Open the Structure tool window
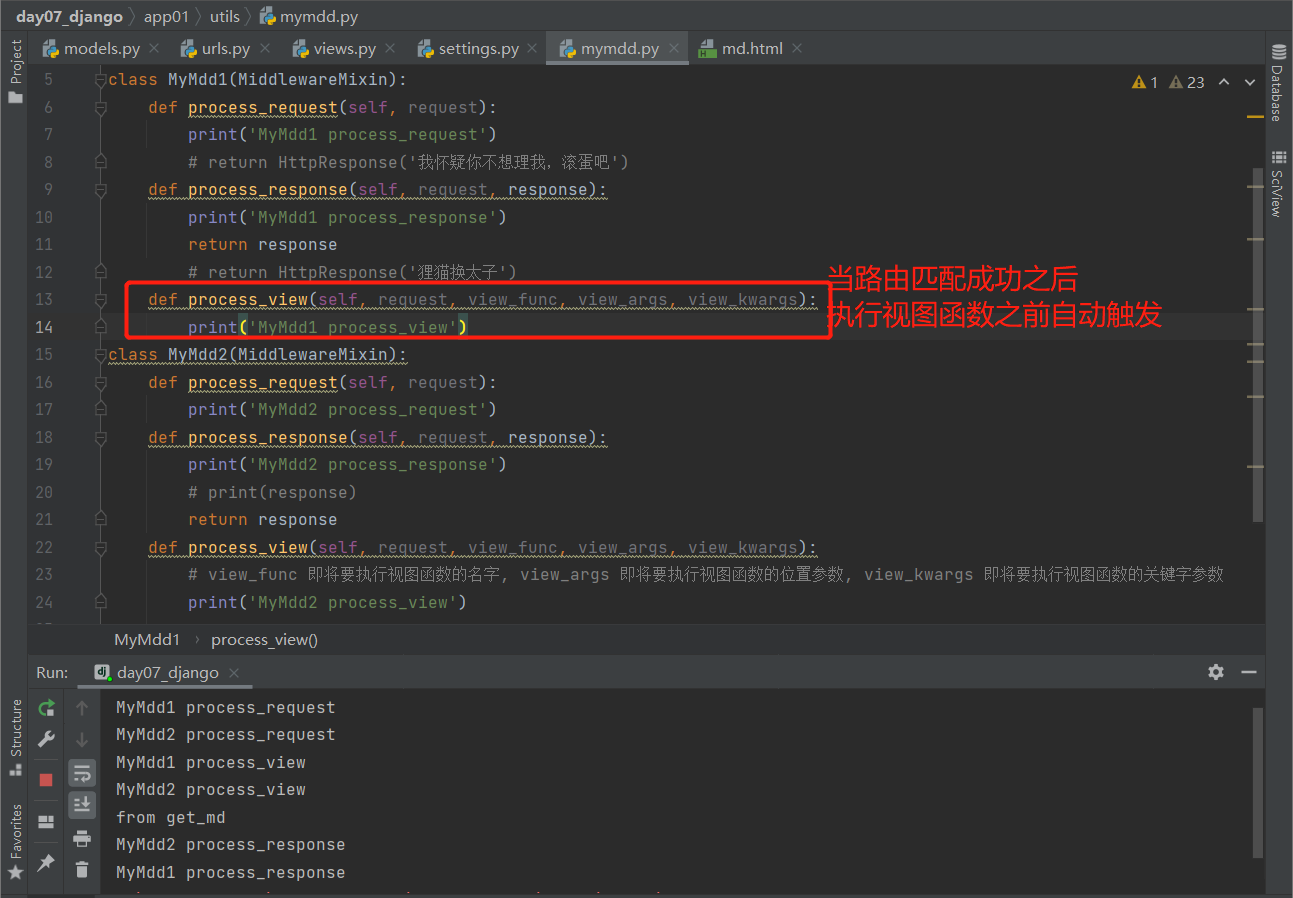Image resolution: width=1293 pixels, height=898 pixels. pyautogui.click(x=15, y=737)
